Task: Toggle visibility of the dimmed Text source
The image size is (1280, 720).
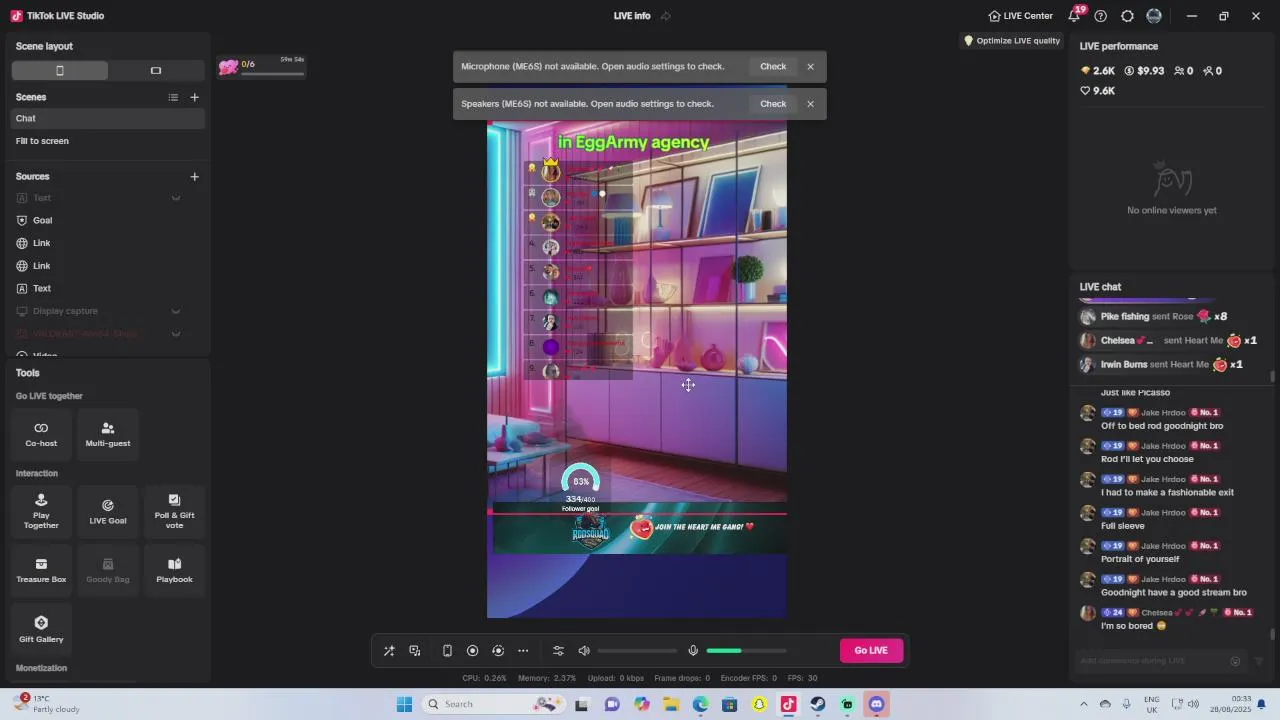Action: [176, 198]
